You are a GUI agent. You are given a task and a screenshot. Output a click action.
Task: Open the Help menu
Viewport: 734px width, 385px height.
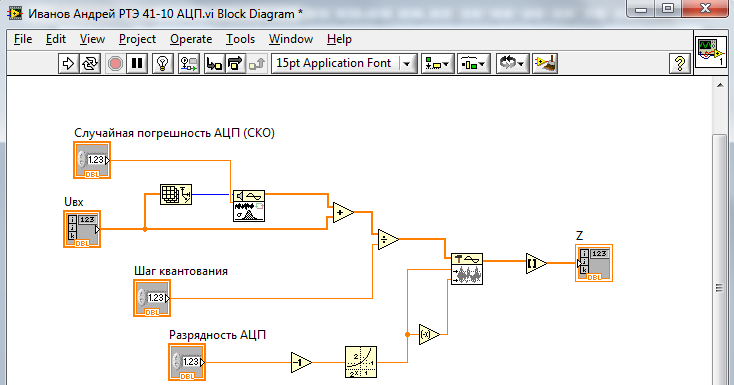click(x=339, y=39)
